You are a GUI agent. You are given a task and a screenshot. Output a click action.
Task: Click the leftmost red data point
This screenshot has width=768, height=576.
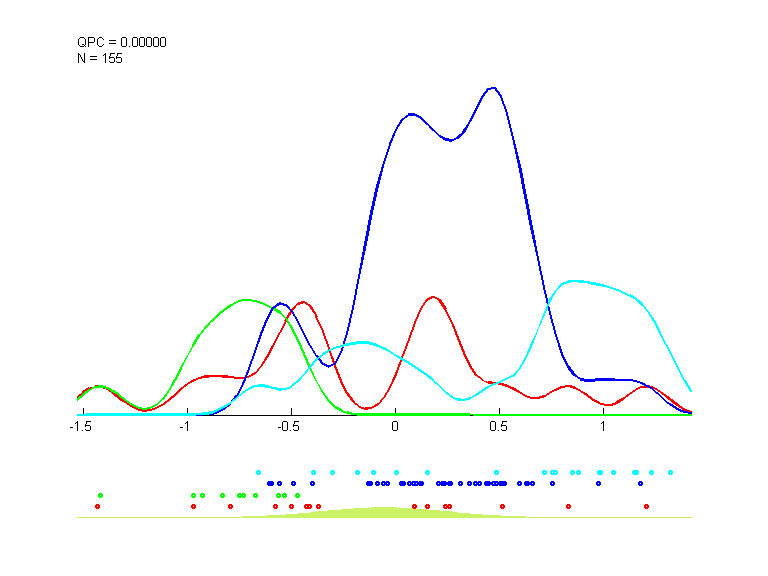[97, 506]
